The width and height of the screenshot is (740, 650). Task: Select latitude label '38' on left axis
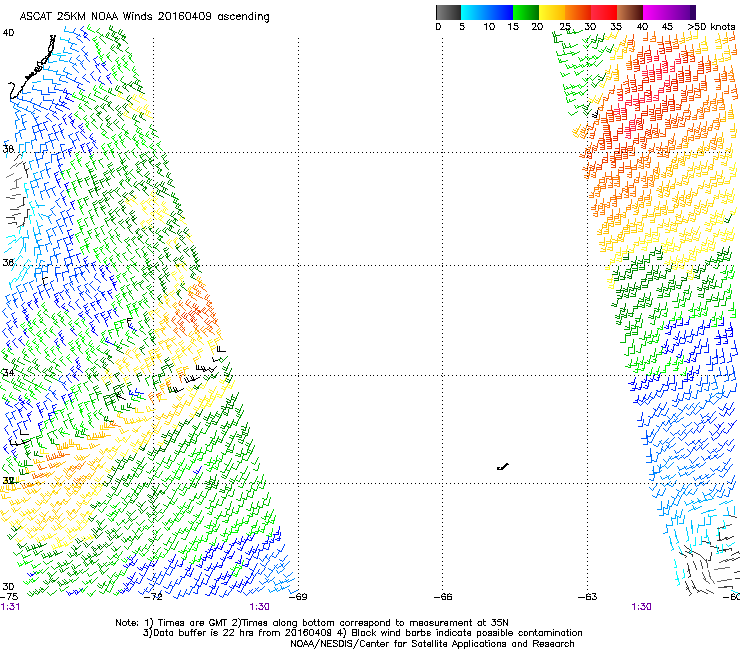[x=8, y=149]
